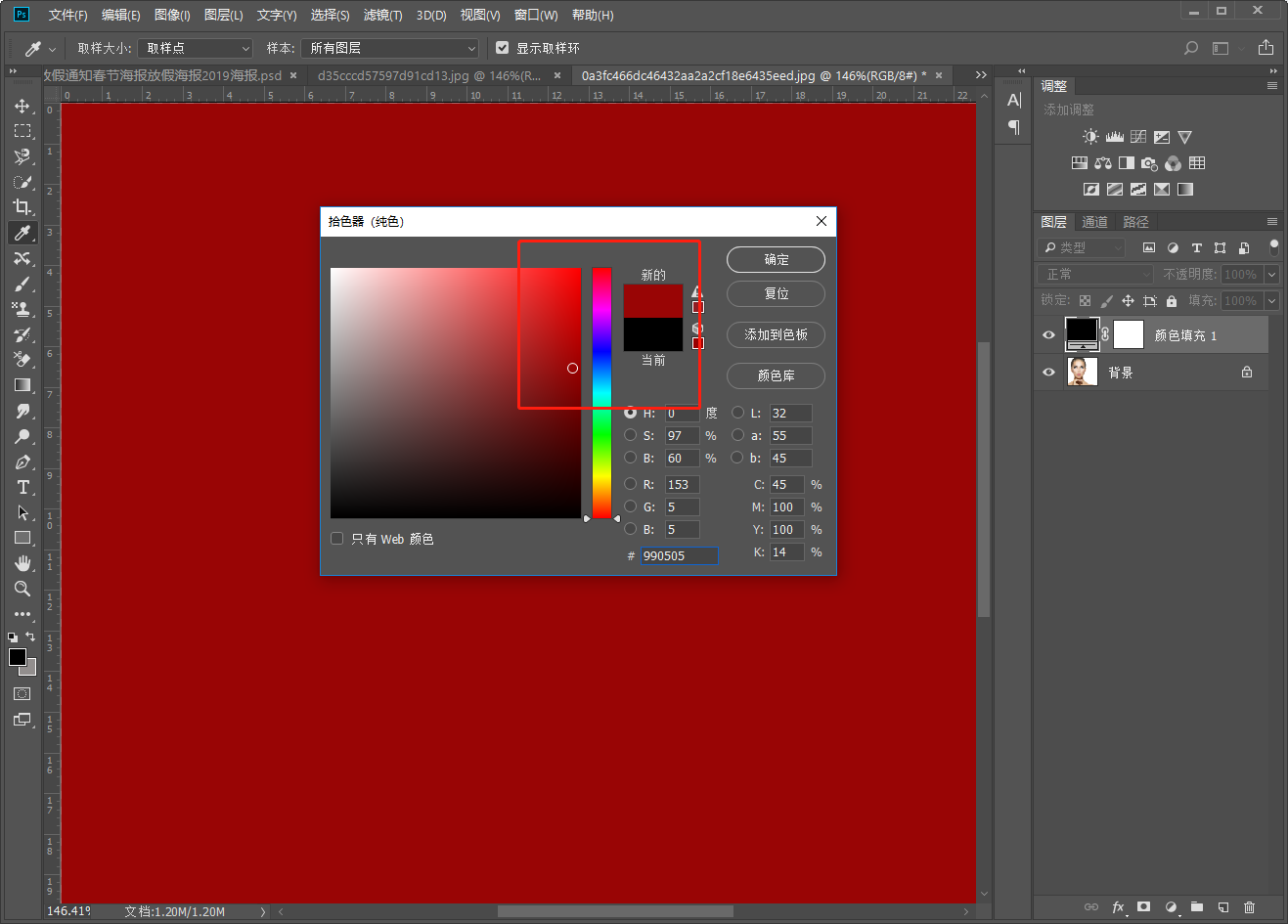Switch to the 通道 tab
Screen dimensions: 1288x924
[1094, 222]
